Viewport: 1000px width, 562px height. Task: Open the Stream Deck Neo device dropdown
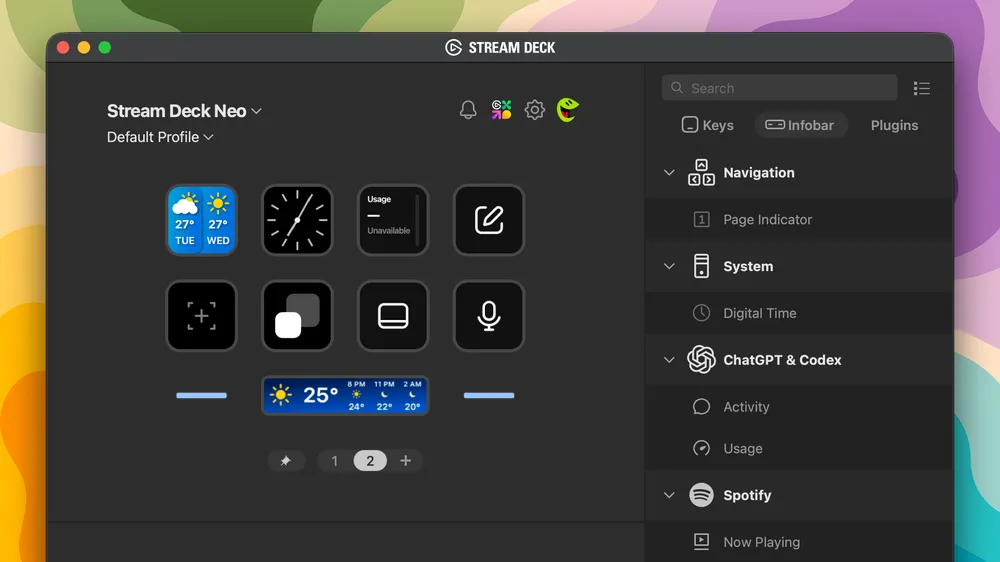(x=184, y=111)
